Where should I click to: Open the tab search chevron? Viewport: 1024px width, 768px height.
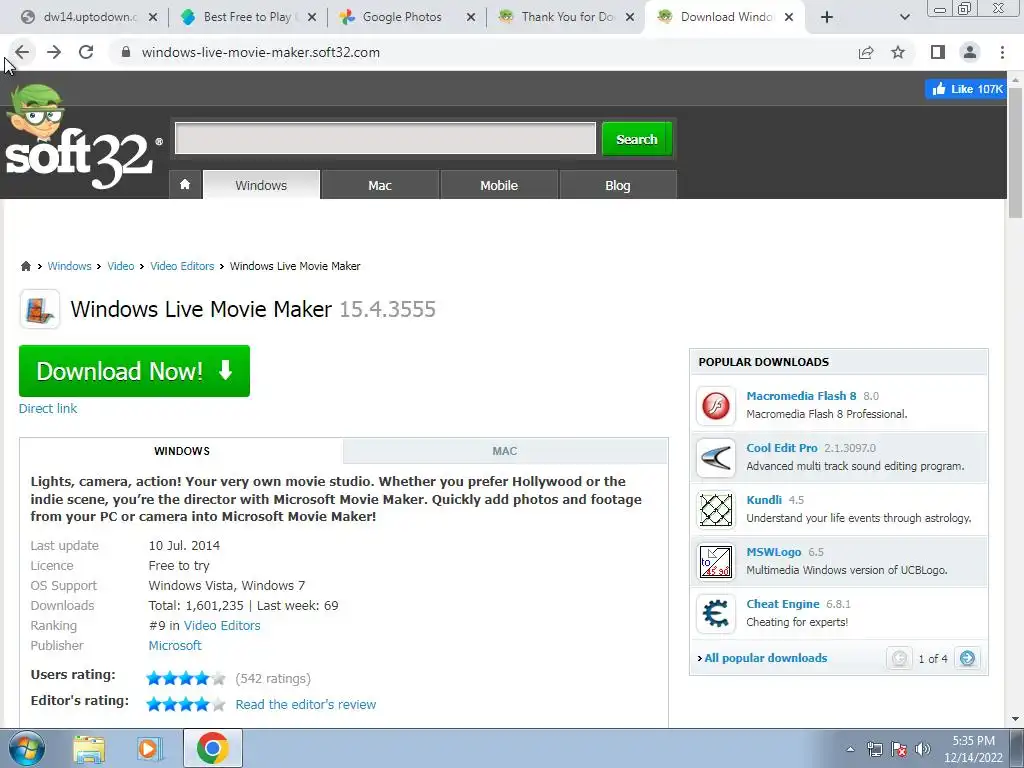click(x=904, y=18)
